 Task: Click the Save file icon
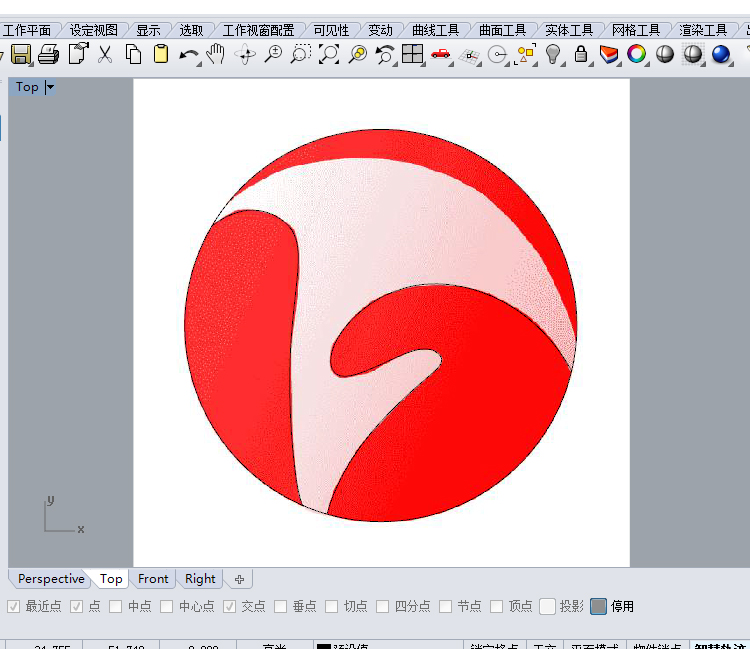[21, 54]
